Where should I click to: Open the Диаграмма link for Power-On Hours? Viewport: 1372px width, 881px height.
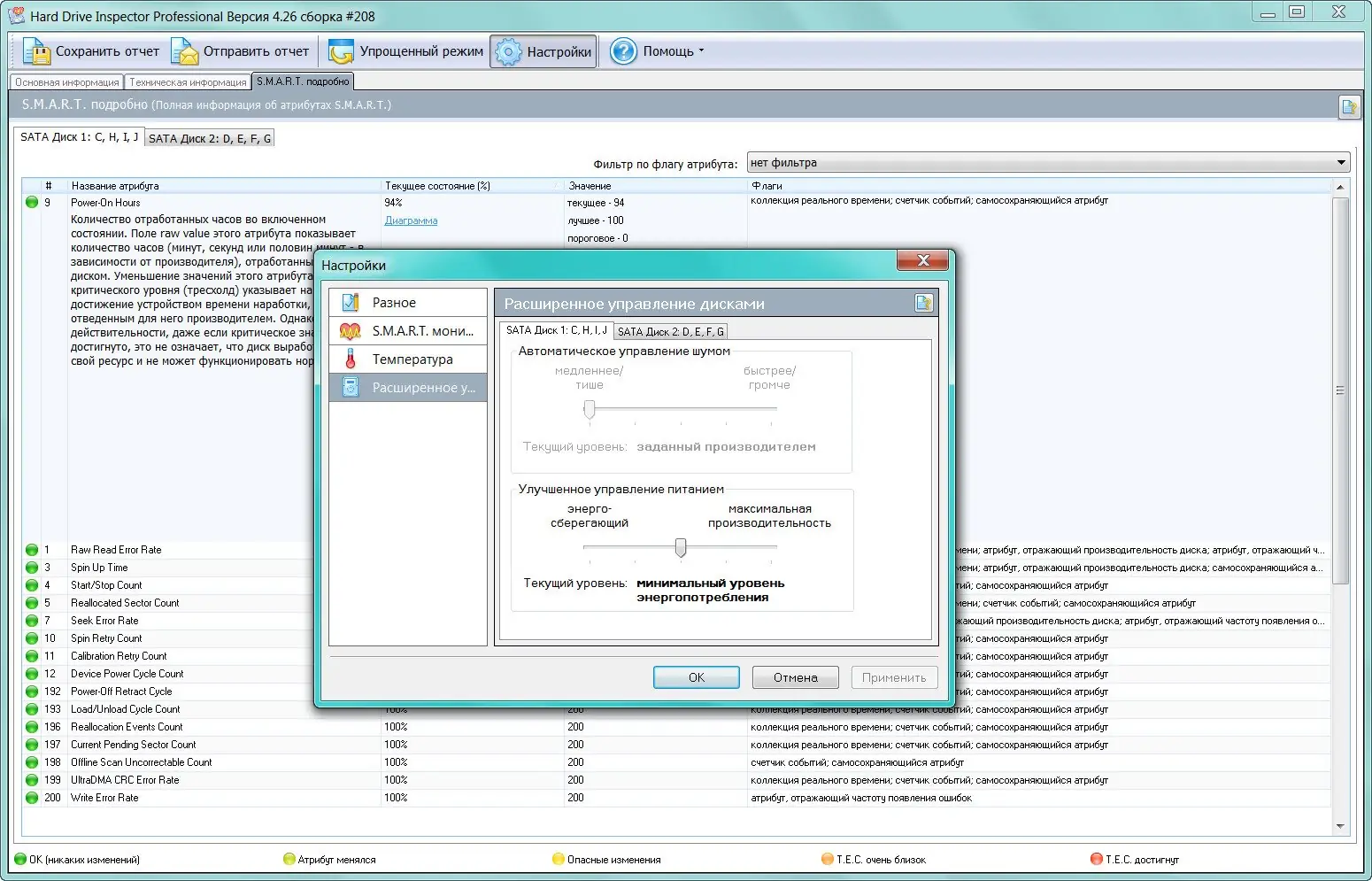click(411, 220)
